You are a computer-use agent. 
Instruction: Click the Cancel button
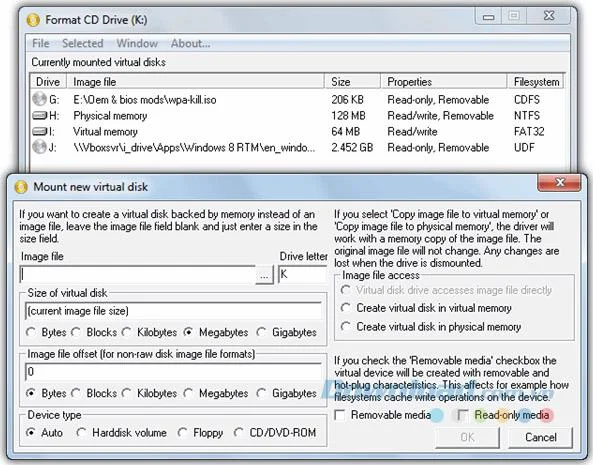[540, 437]
